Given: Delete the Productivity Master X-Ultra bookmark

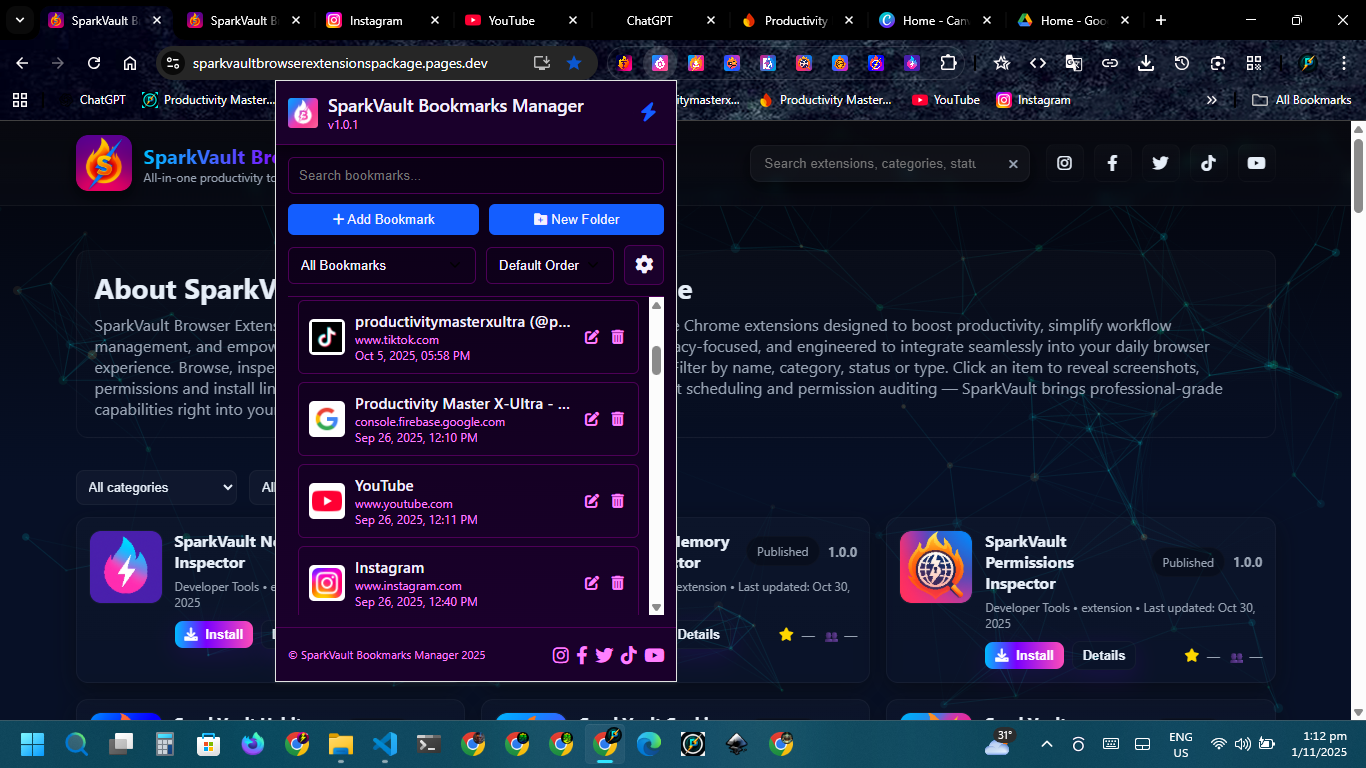Looking at the screenshot, I should (x=617, y=419).
